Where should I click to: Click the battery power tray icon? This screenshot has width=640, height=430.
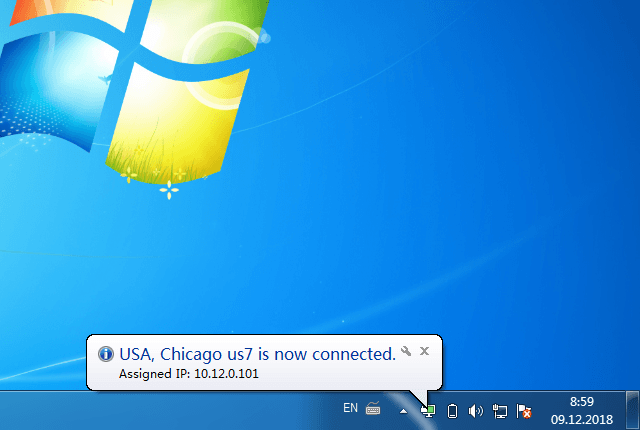pos(452,411)
